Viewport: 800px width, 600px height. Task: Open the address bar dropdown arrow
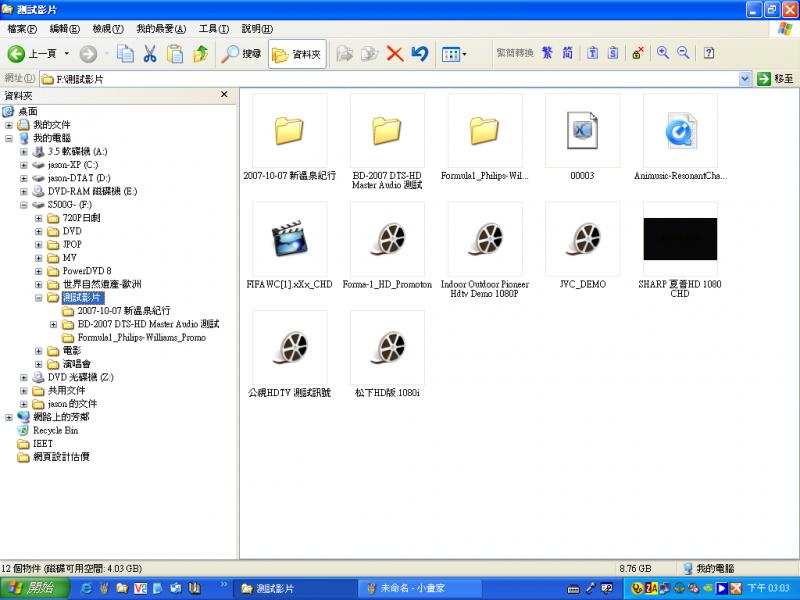pos(745,78)
